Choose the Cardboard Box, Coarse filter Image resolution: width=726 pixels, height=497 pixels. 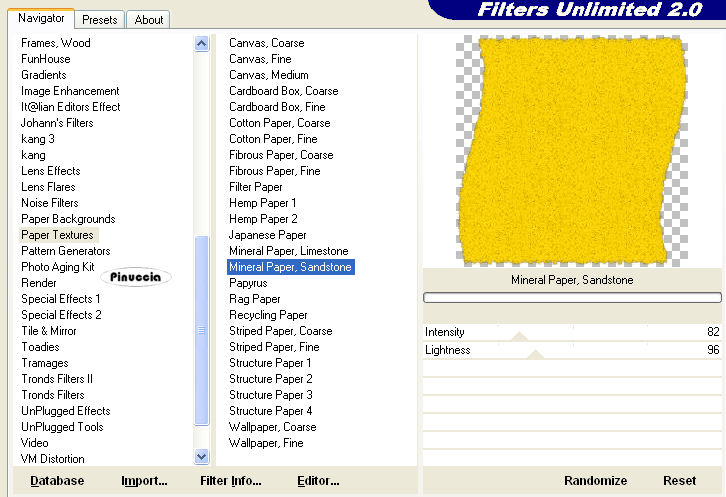(283, 91)
